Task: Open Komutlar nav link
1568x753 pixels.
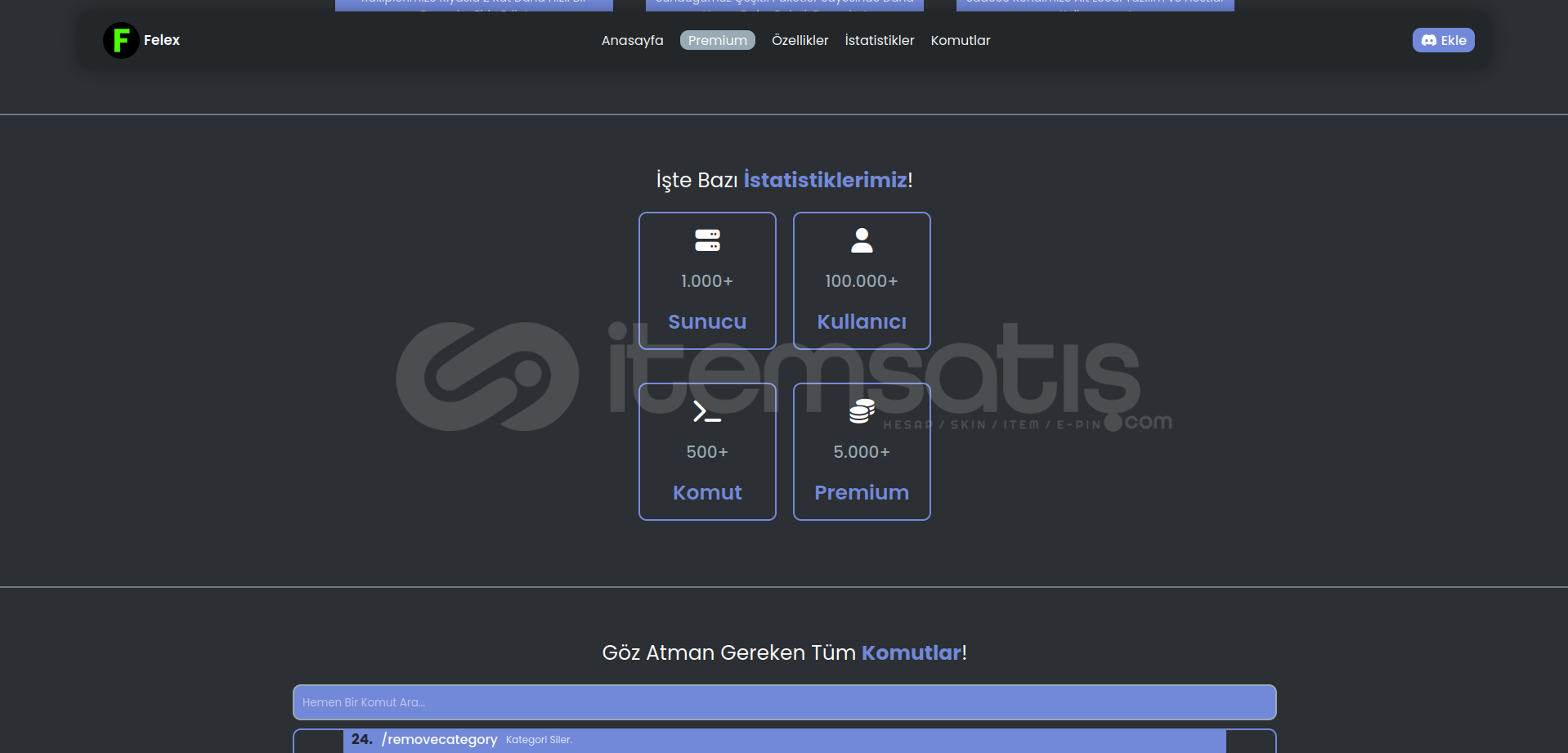Action: (x=961, y=40)
